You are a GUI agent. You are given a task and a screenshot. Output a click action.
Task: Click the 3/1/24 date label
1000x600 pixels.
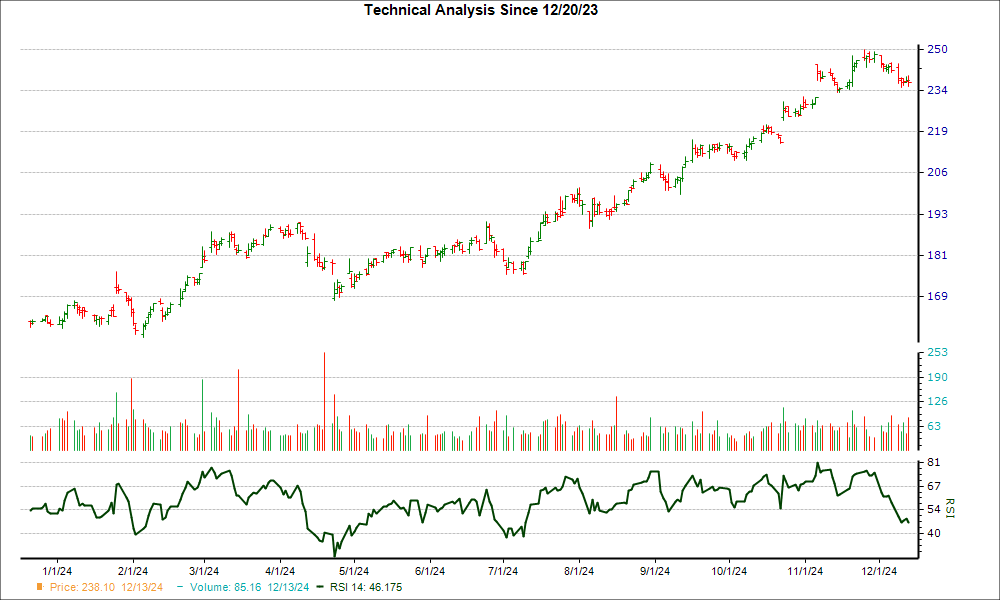[x=204, y=571]
